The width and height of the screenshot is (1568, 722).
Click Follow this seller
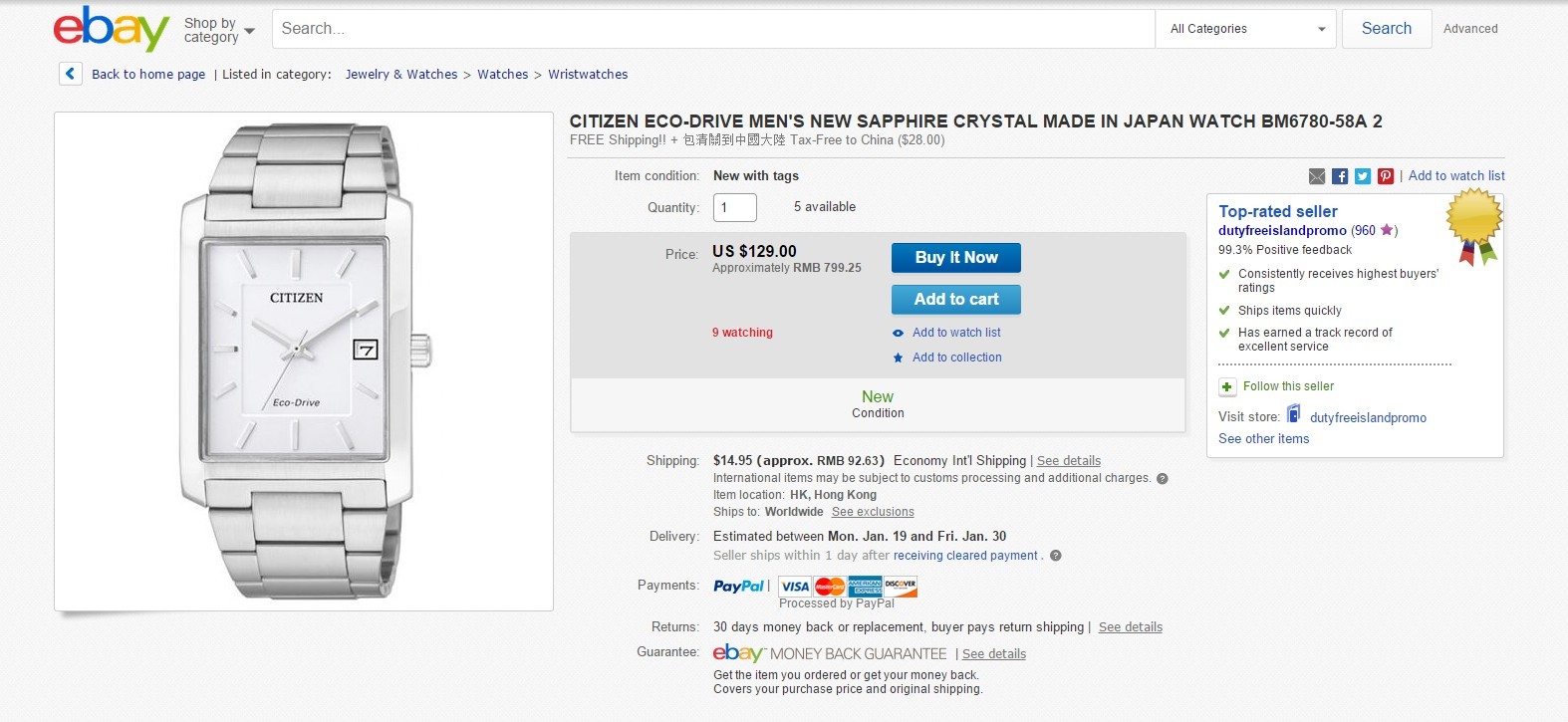tap(1288, 386)
